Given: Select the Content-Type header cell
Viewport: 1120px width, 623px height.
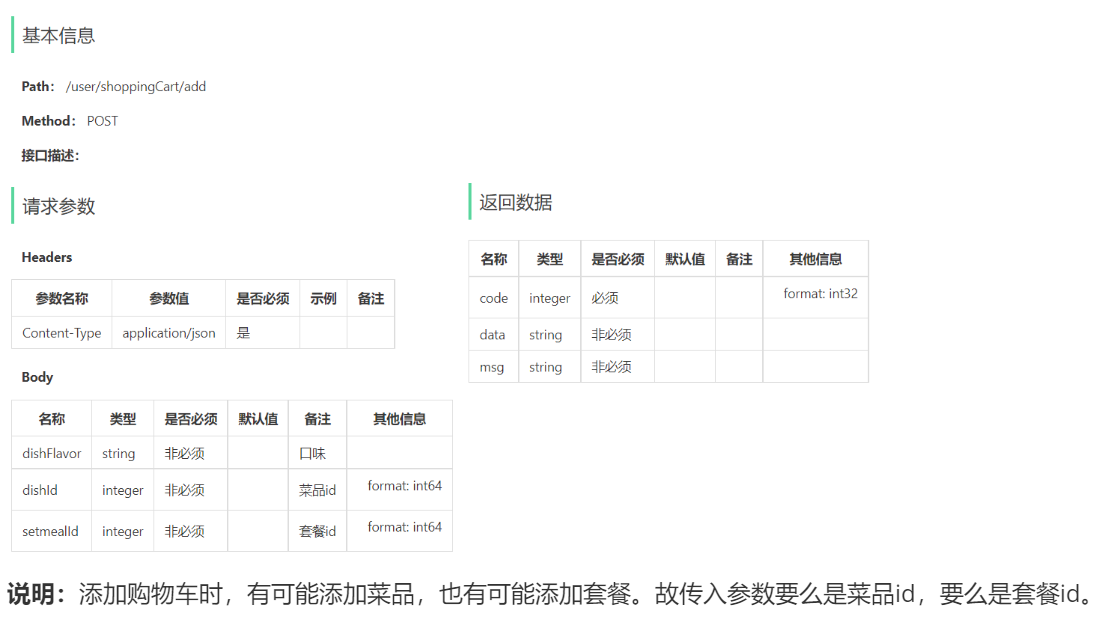Looking at the screenshot, I should pyautogui.click(x=61, y=333).
